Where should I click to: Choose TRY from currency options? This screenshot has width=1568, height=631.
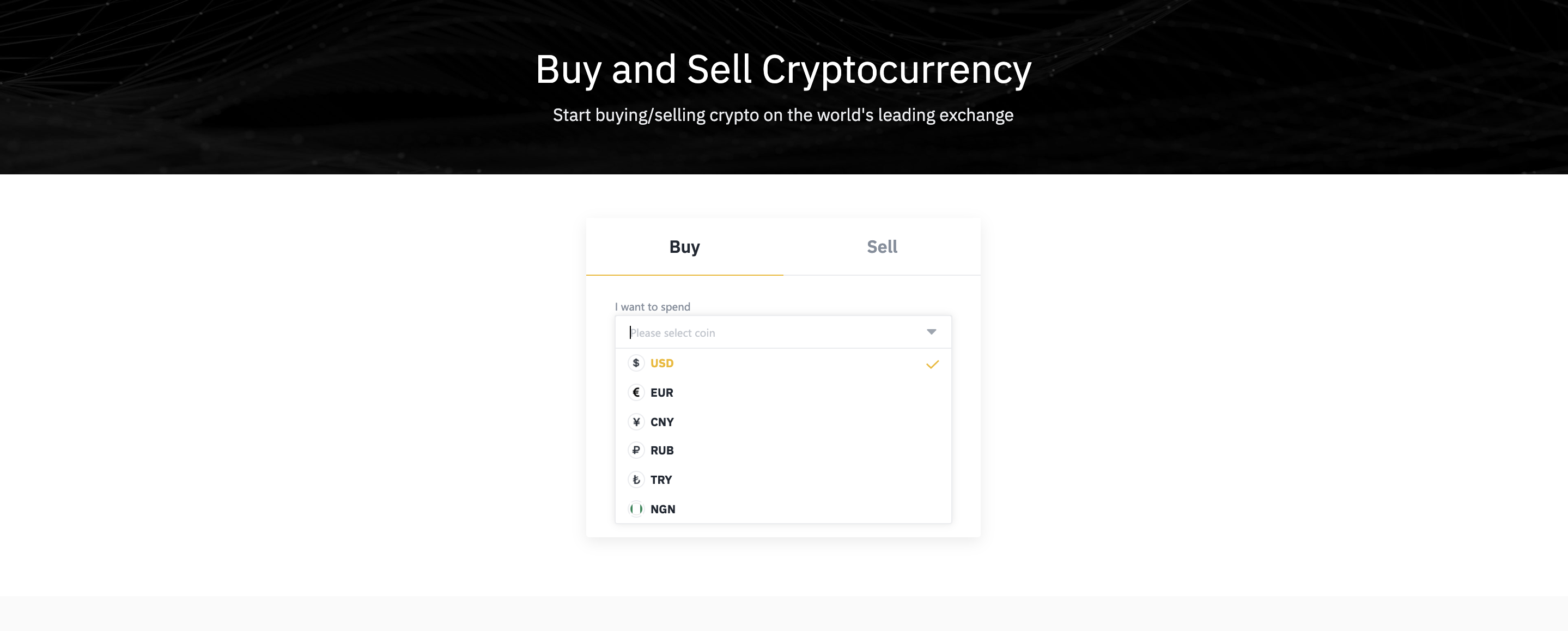pos(783,480)
